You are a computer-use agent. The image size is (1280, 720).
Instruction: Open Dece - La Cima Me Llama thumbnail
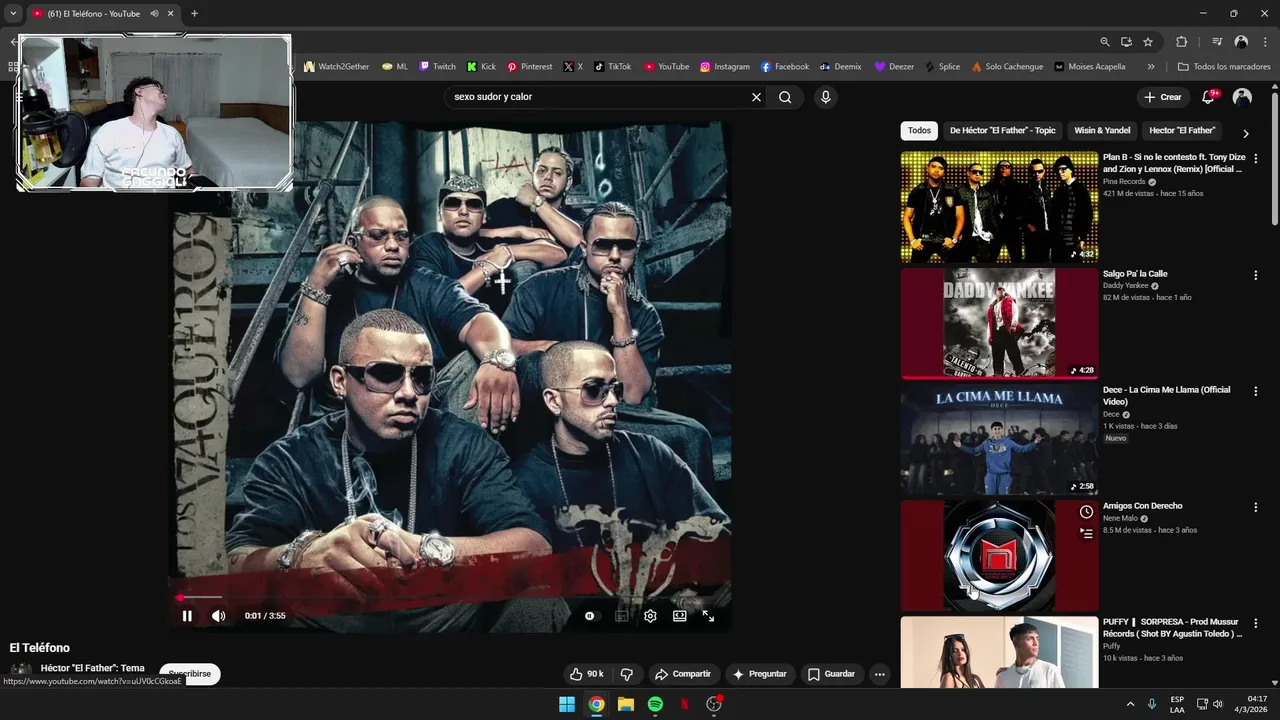(999, 439)
